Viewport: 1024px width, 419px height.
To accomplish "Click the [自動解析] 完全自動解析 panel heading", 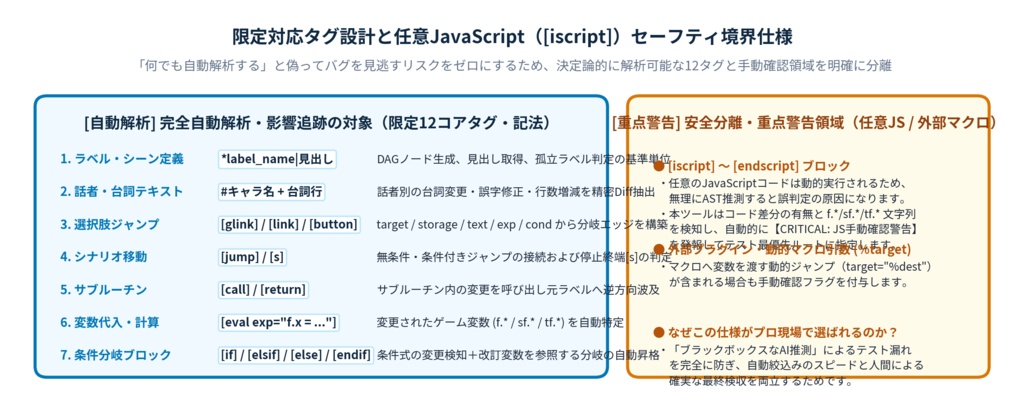I will point(317,123).
